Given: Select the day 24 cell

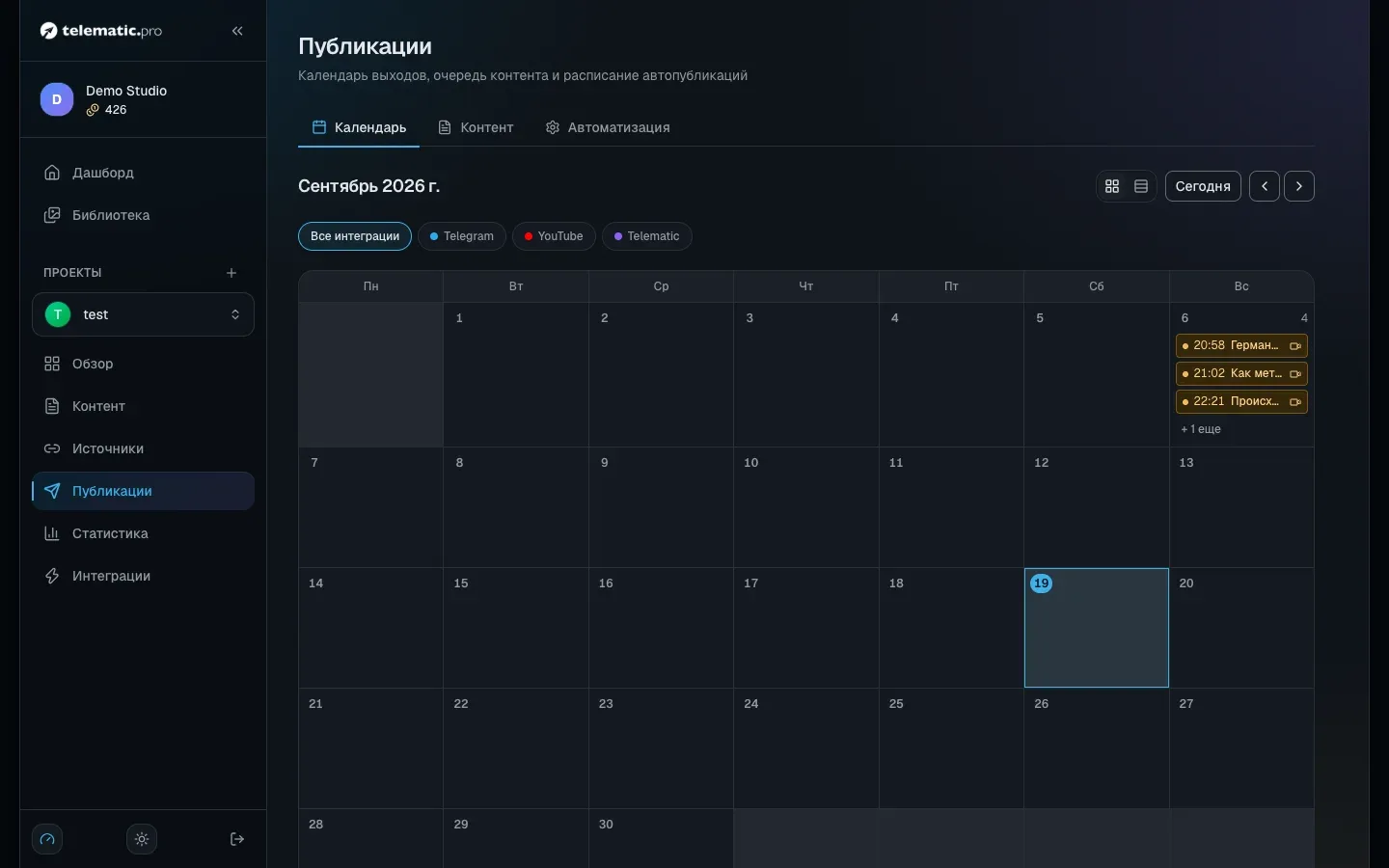Looking at the screenshot, I should (x=806, y=748).
